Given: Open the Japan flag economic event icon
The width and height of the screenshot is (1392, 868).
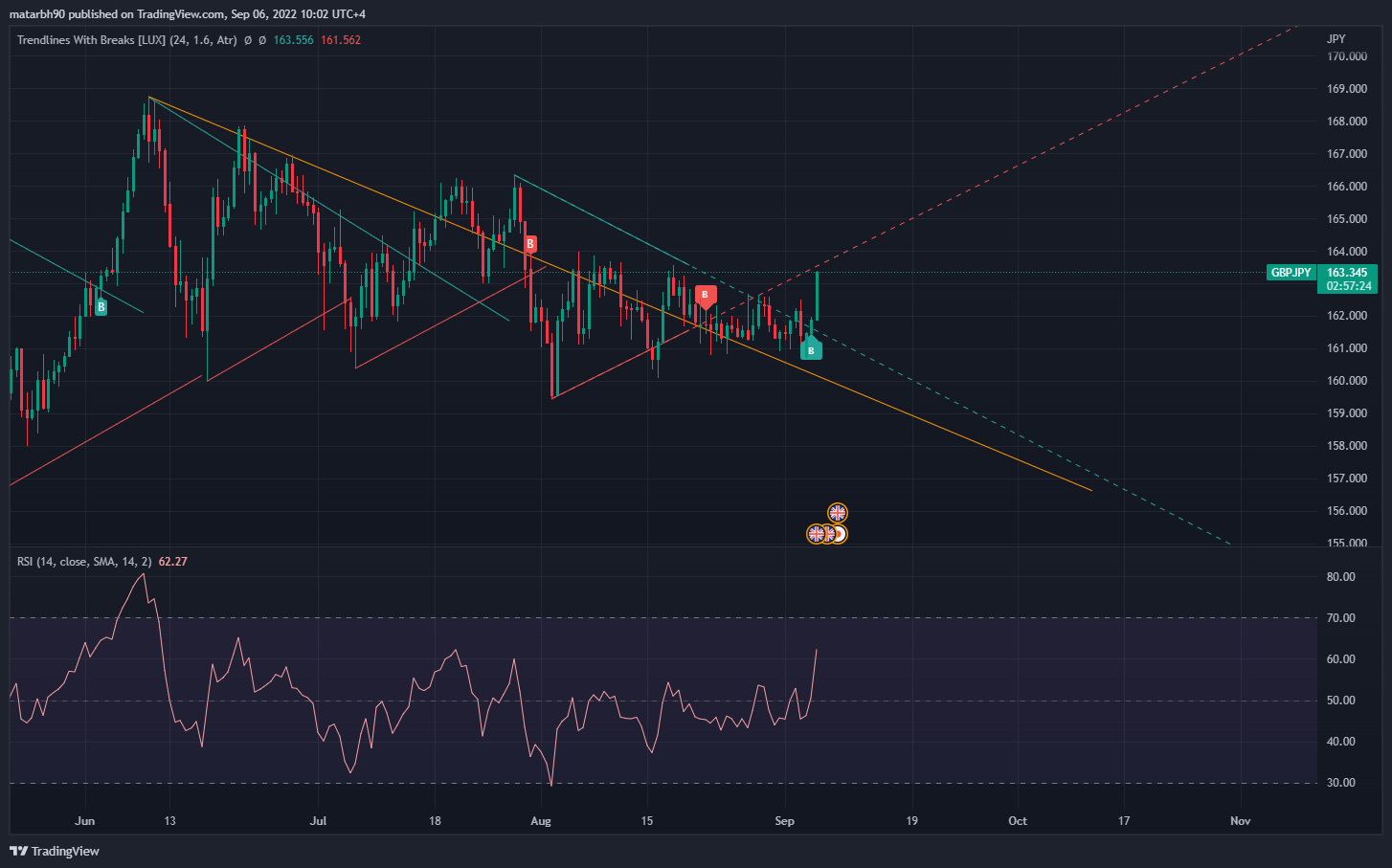Looking at the screenshot, I should [840, 534].
